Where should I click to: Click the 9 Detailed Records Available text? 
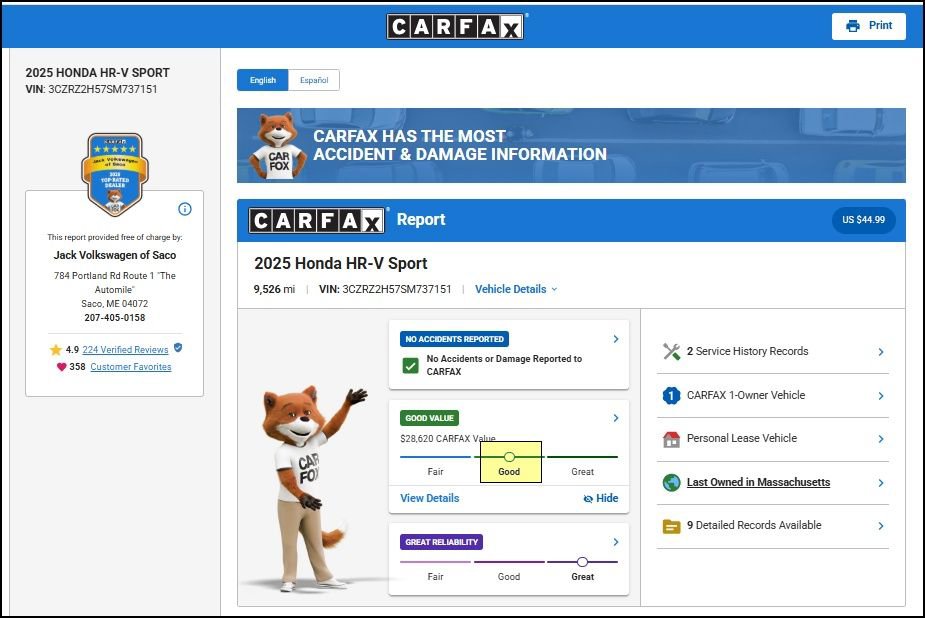pyautogui.click(x=754, y=525)
